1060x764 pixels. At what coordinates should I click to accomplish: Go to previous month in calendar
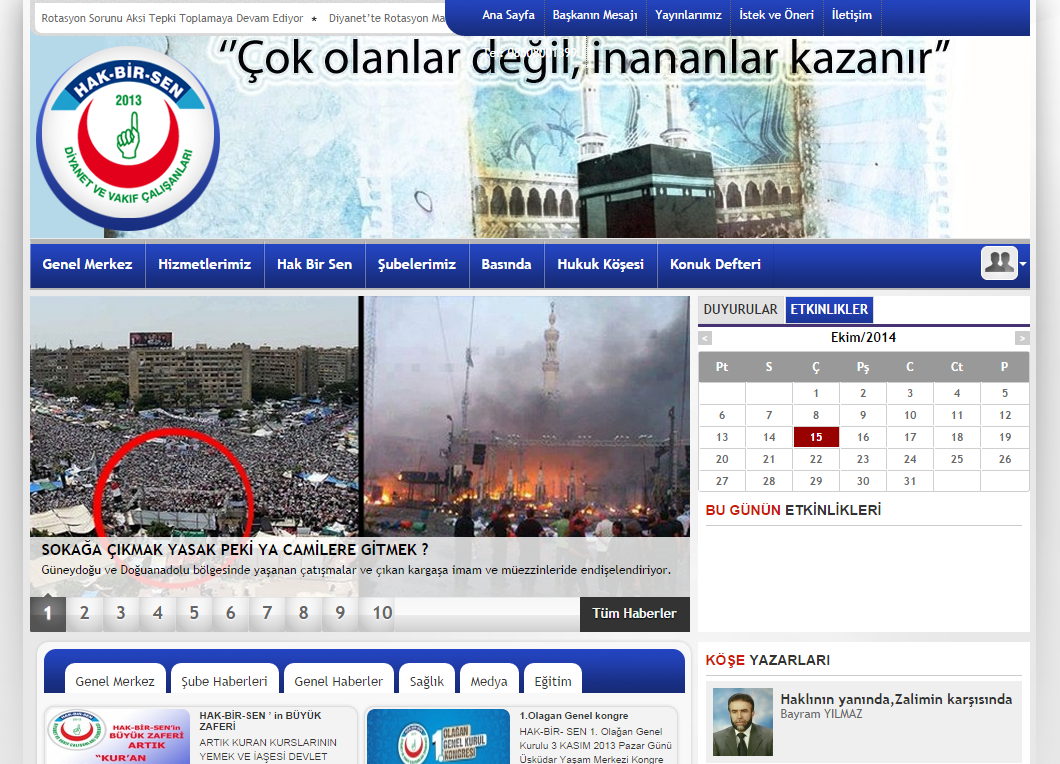point(705,338)
